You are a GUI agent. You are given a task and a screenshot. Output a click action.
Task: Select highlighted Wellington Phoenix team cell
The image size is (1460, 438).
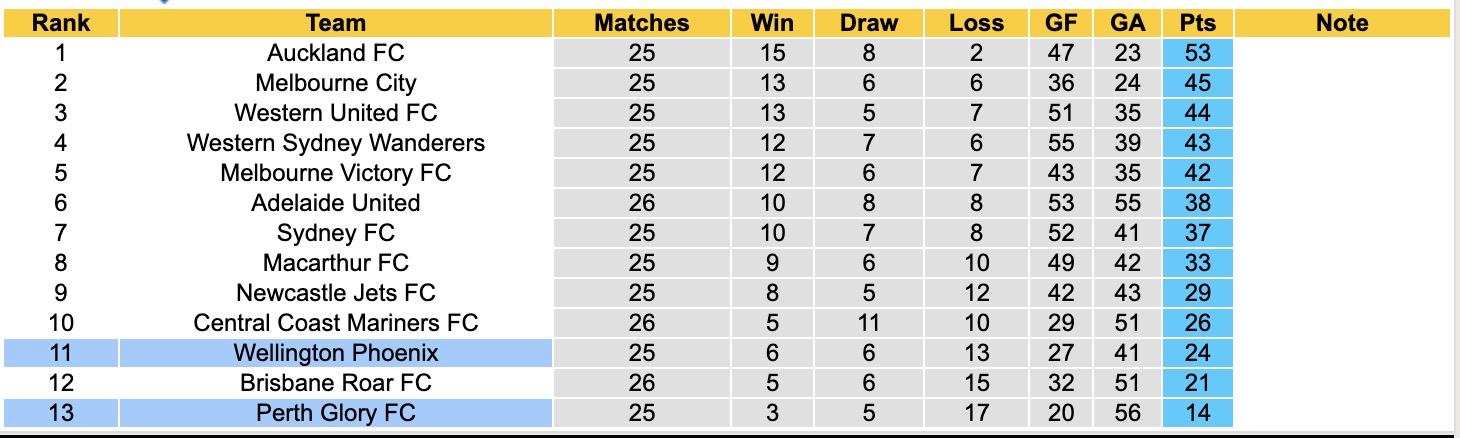[336, 353]
